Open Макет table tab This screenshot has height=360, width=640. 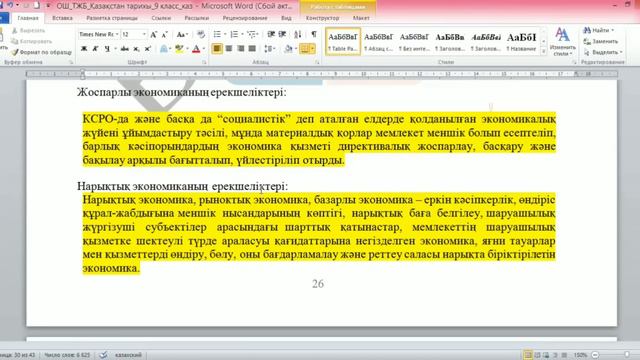361,18
